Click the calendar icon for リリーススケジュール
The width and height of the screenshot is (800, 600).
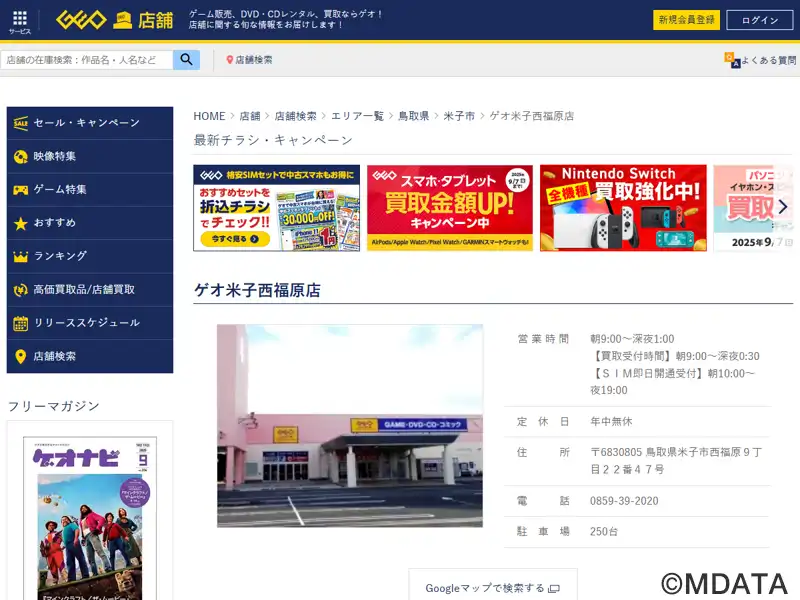[x=20, y=323]
